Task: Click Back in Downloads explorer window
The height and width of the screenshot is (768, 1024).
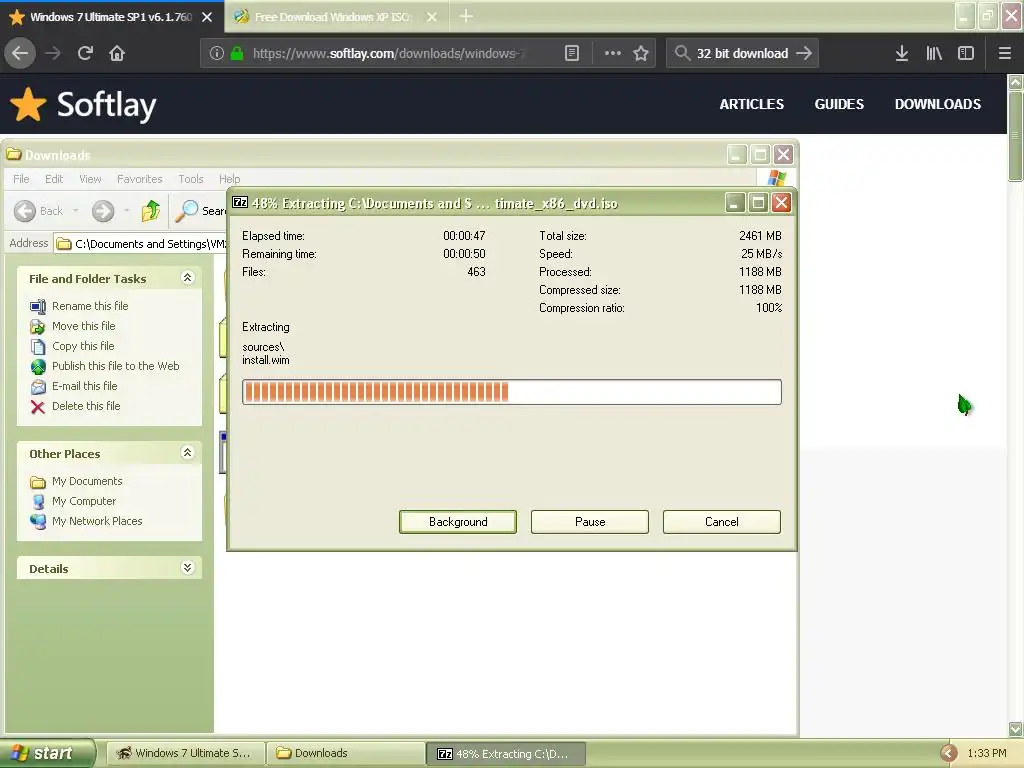Action: (39, 211)
